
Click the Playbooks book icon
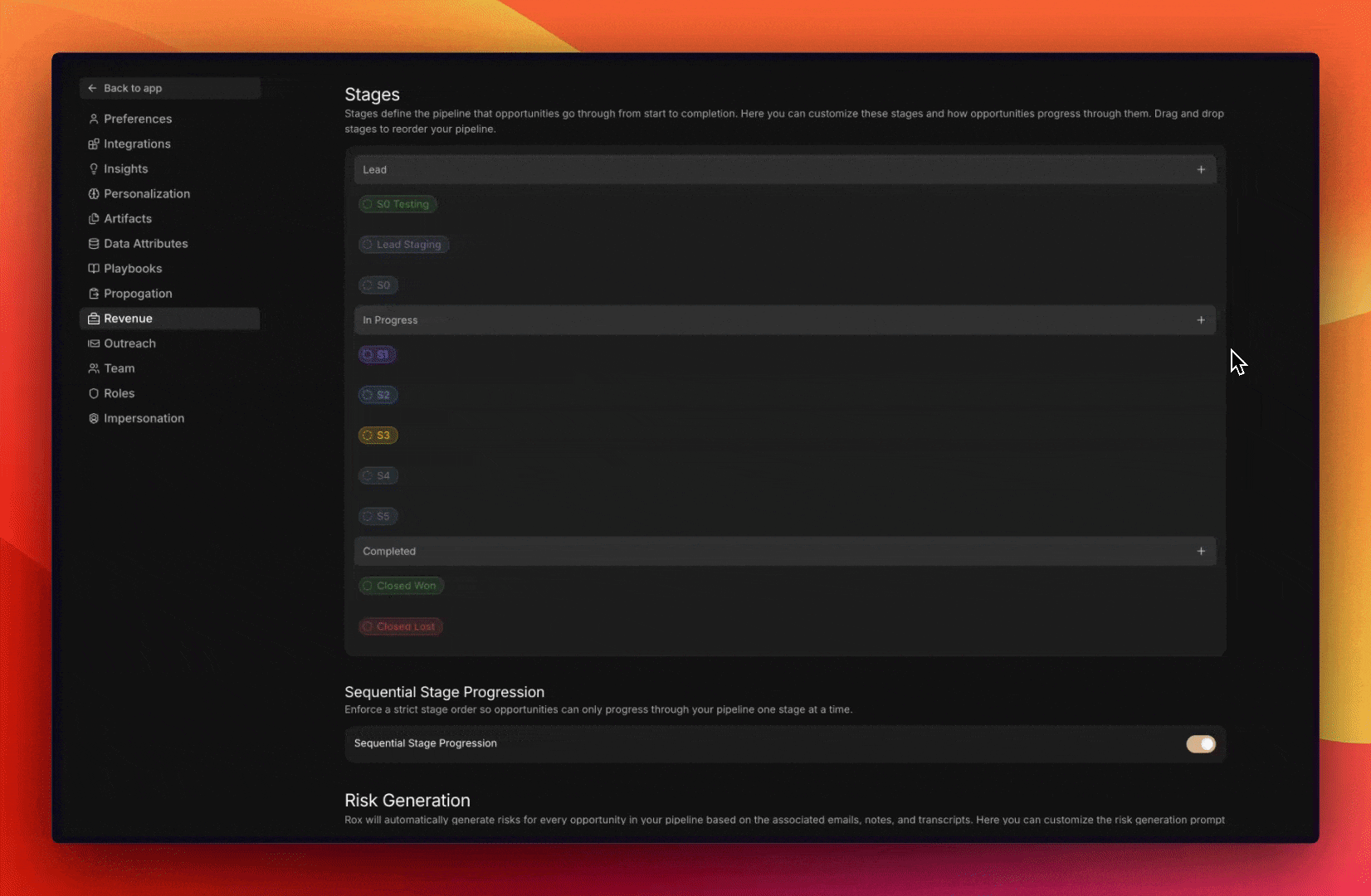pyautogui.click(x=94, y=268)
